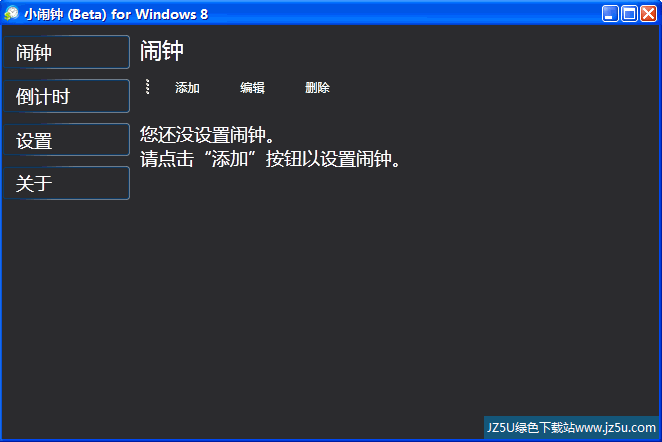Click the text 您还没设置闹钟。
This screenshot has height=442, width=662.
[207, 135]
